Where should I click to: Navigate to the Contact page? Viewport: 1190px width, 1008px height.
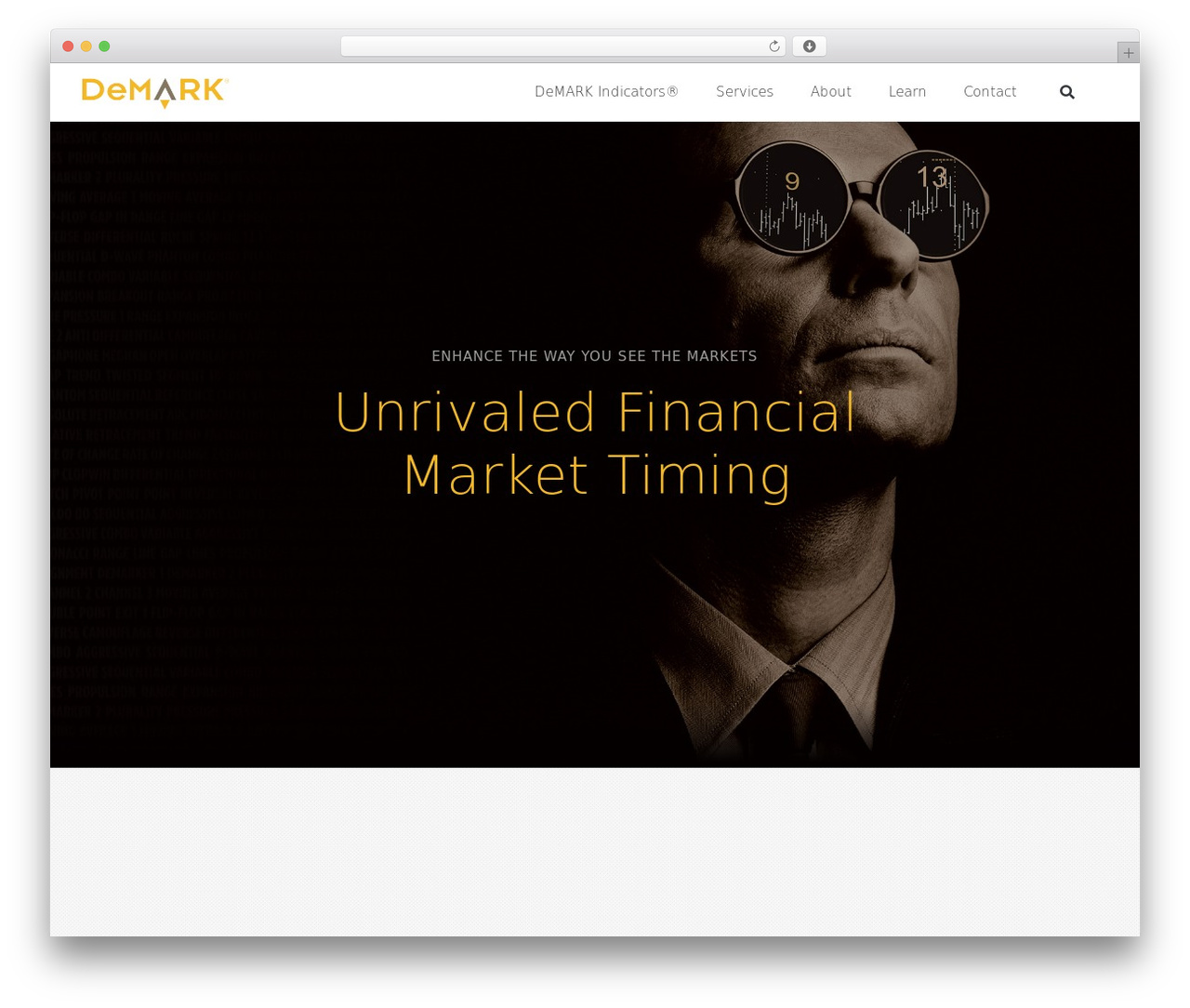tap(989, 92)
